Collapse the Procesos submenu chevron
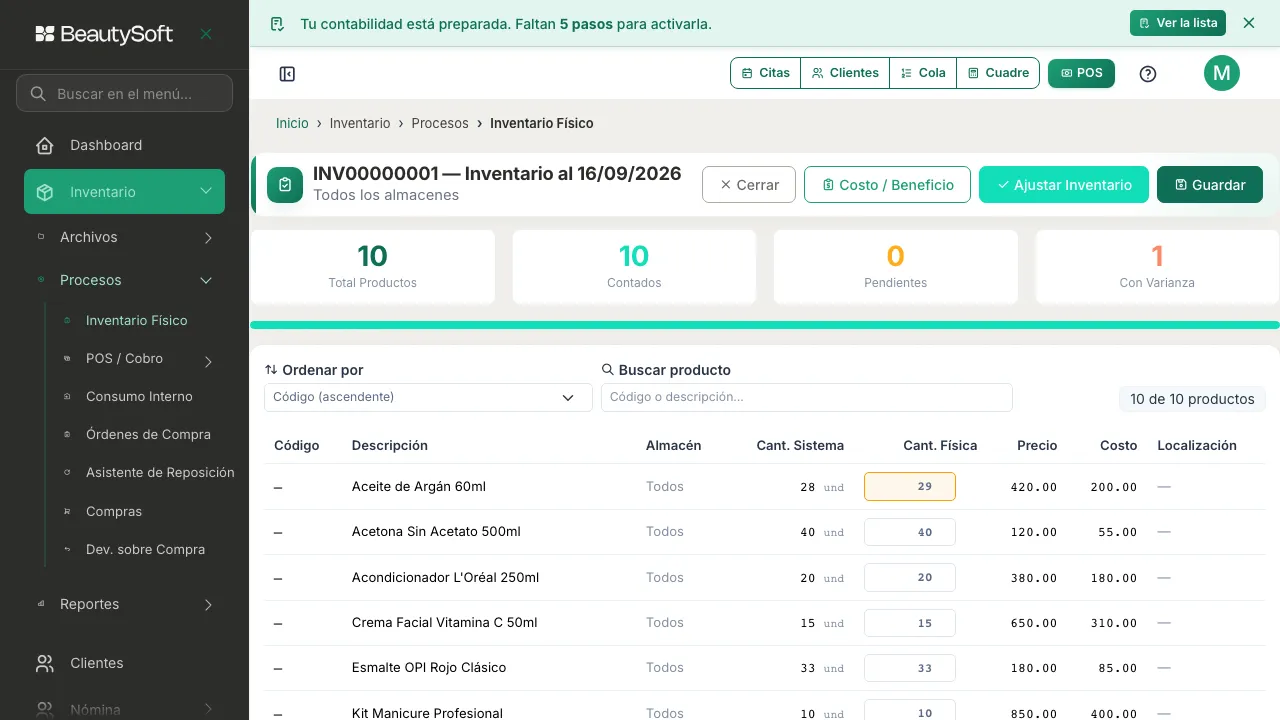The width and height of the screenshot is (1280, 720). click(206, 281)
